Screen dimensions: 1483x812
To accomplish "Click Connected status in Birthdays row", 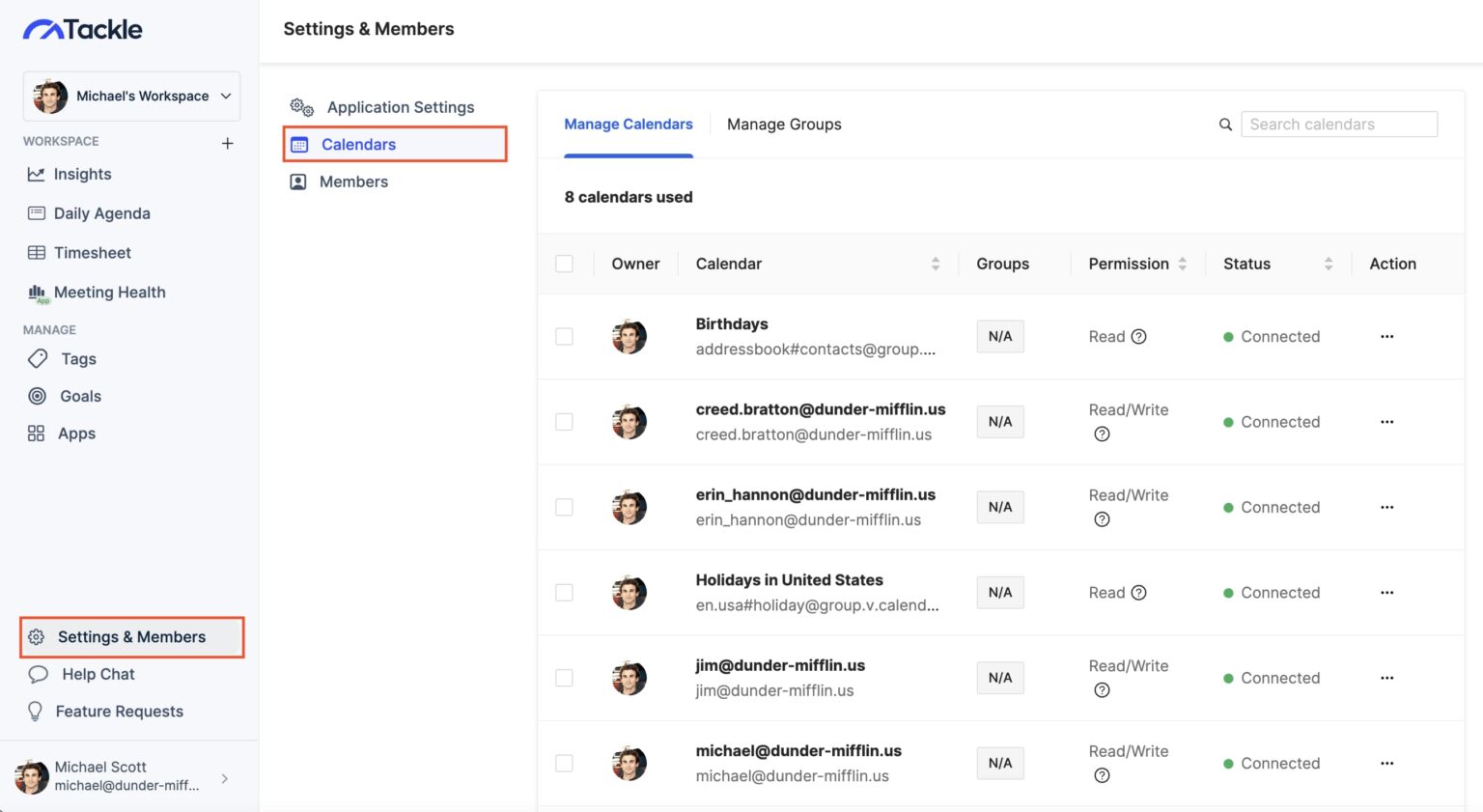I will 1272,337.
